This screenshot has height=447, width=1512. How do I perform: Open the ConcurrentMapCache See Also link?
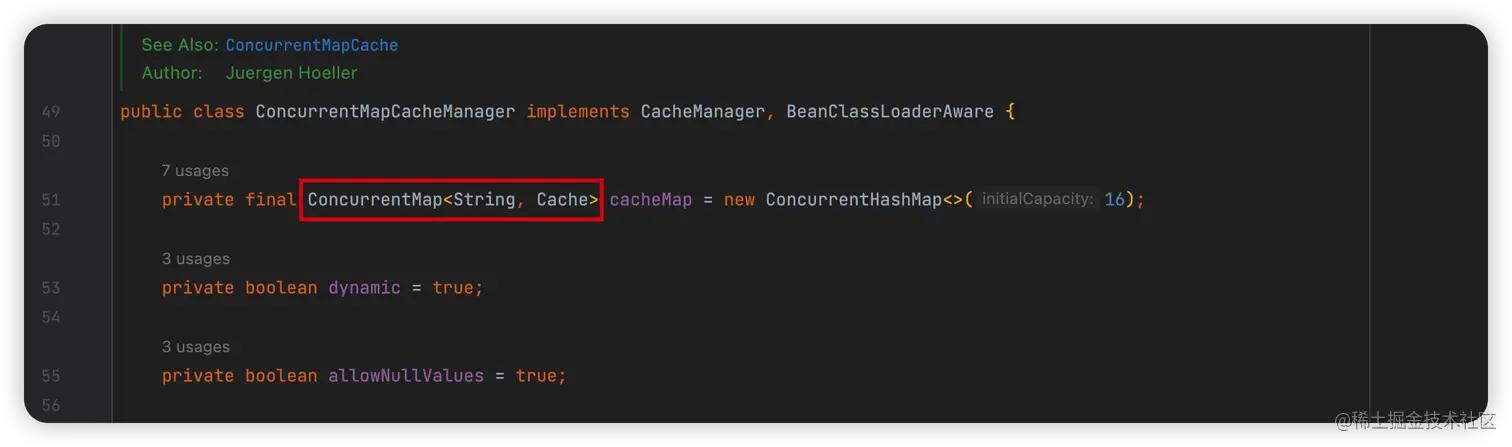pos(311,45)
